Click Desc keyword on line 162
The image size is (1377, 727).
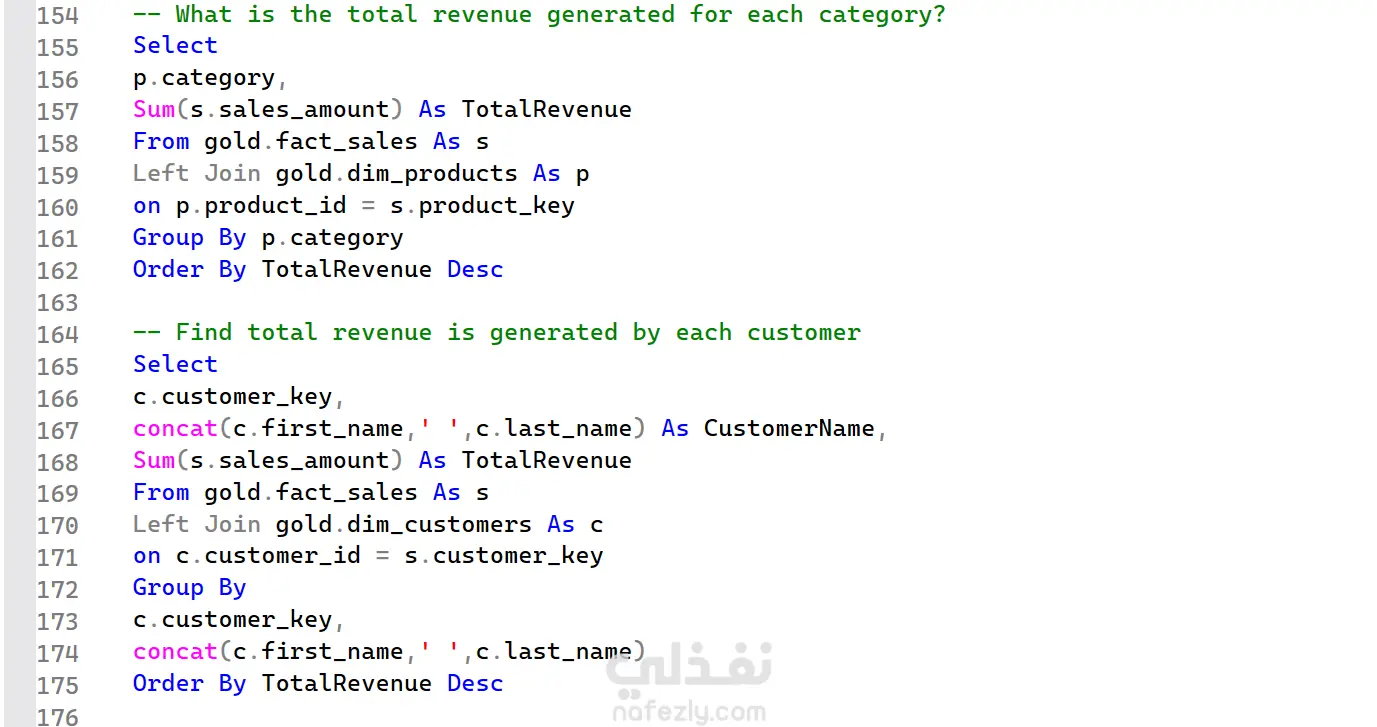point(475,269)
